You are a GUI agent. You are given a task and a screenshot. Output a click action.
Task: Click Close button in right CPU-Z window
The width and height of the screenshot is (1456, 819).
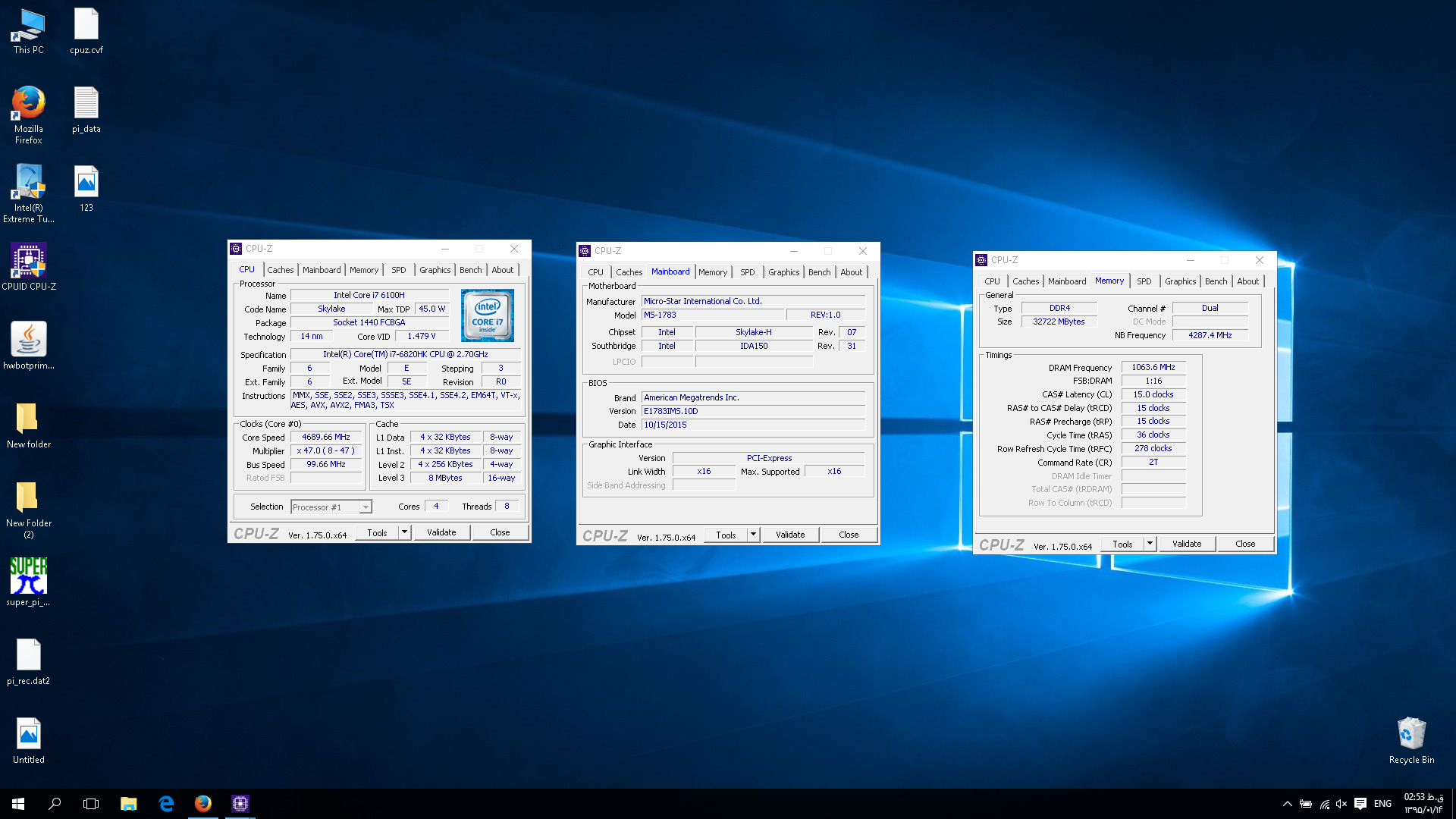(x=1245, y=544)
